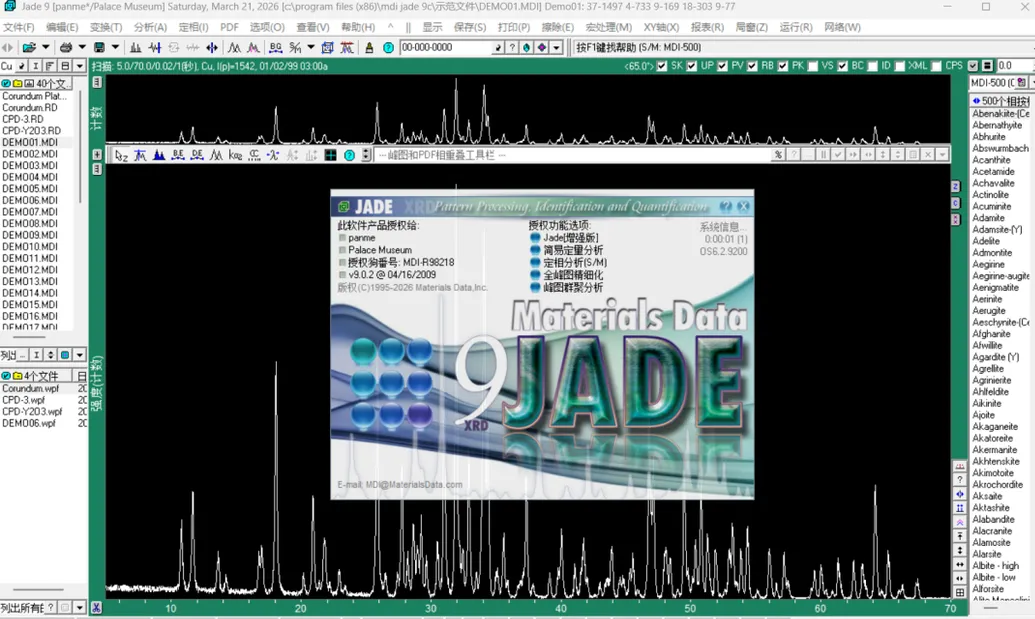The height and width of the screenshot is (619, 1035).
Task: Click the scissors icon at bottom-left of plot
Action: pyautogui.click(x=96, y=608)
